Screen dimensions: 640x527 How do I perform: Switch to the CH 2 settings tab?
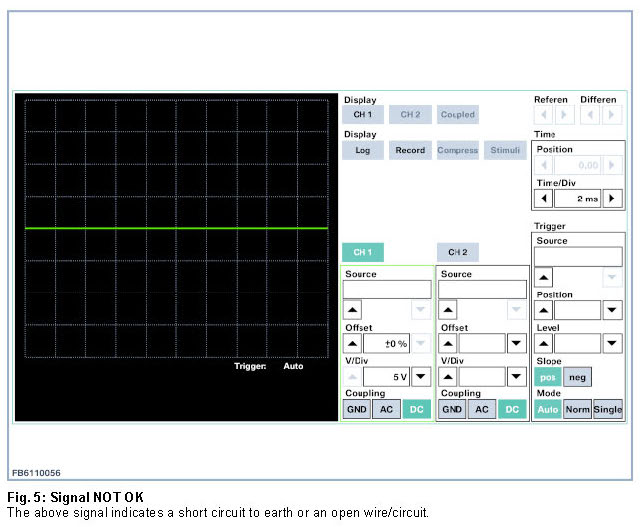(x=457, y=252)
